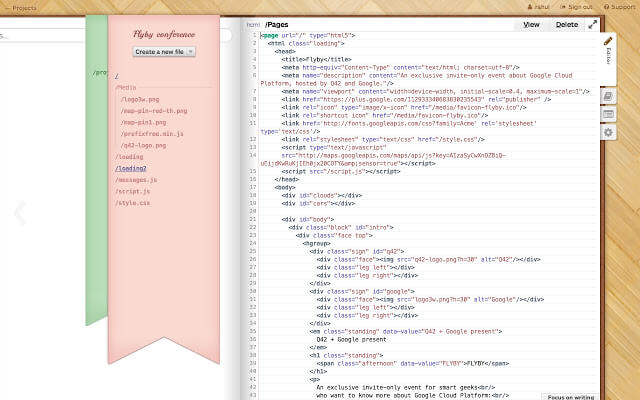
Task: Click the </head> closing tag line
Action: pyautogui.click(x=287, y=180)
